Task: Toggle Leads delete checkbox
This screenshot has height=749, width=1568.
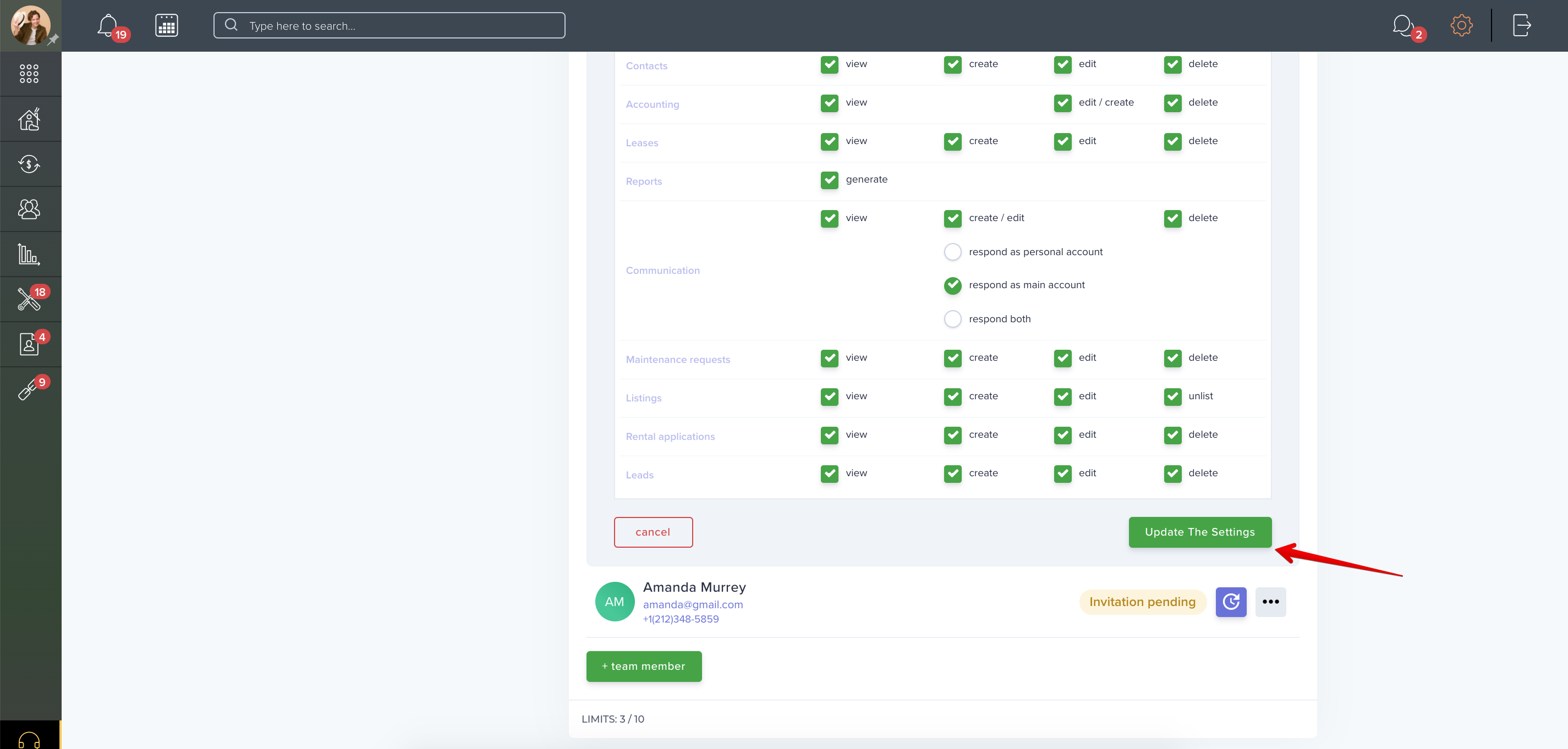Action: tap(1172, 473)
